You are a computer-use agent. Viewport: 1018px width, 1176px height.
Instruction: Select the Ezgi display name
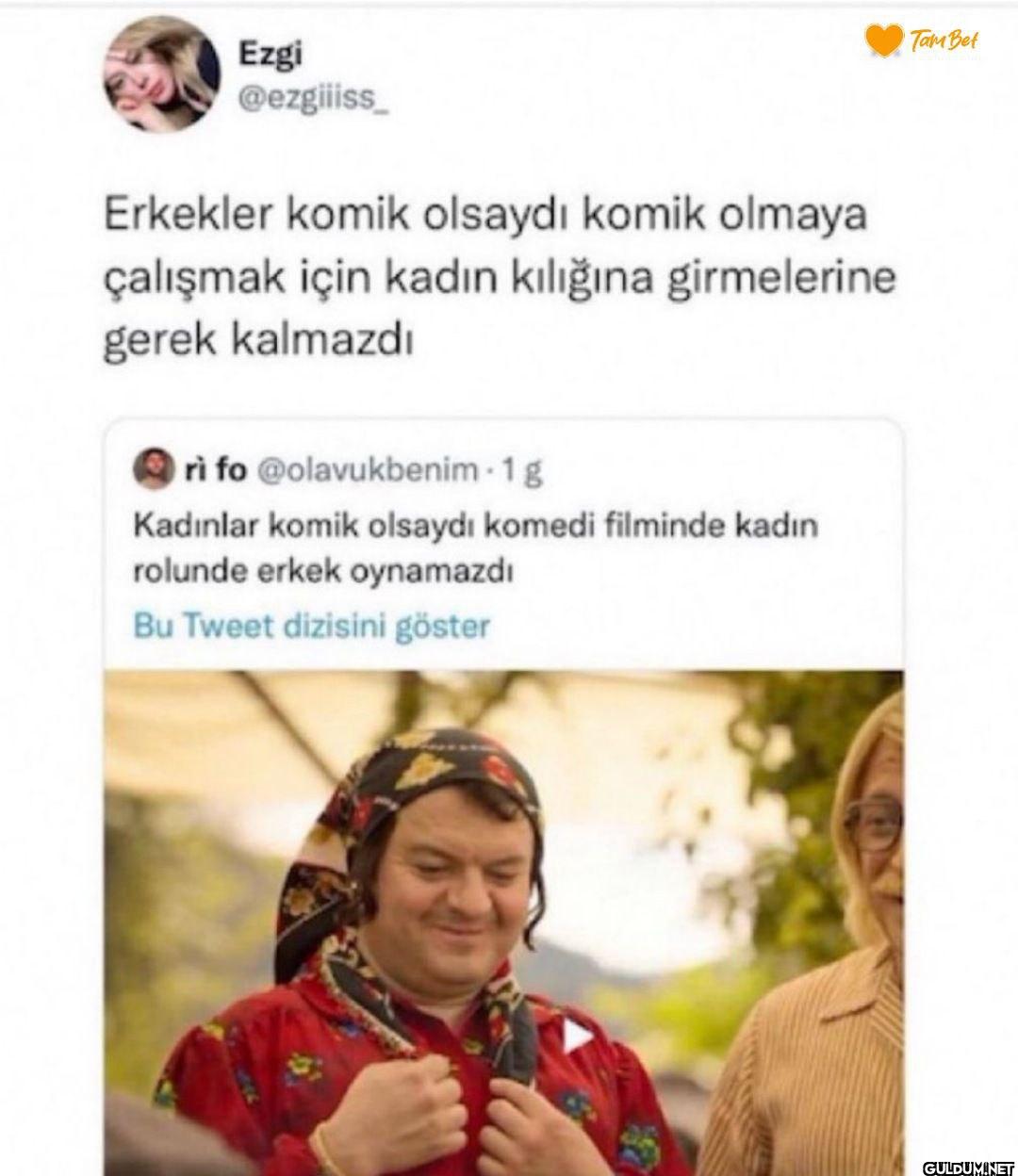[270, 56]
